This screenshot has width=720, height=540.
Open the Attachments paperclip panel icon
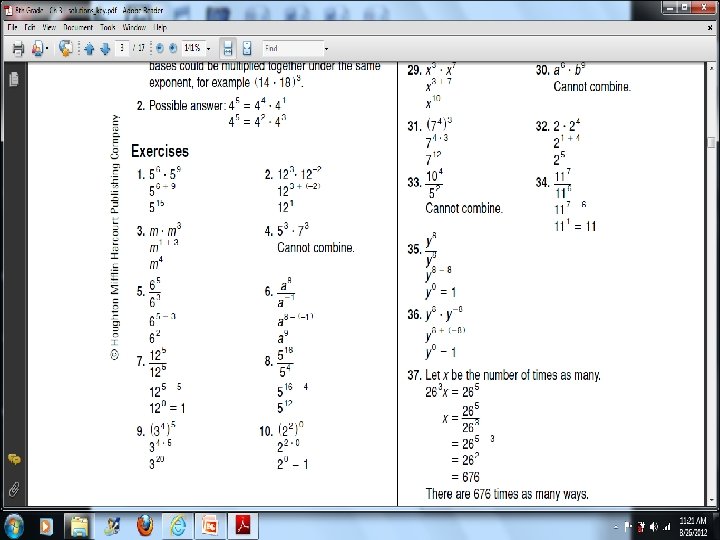(x=14, y=489)
